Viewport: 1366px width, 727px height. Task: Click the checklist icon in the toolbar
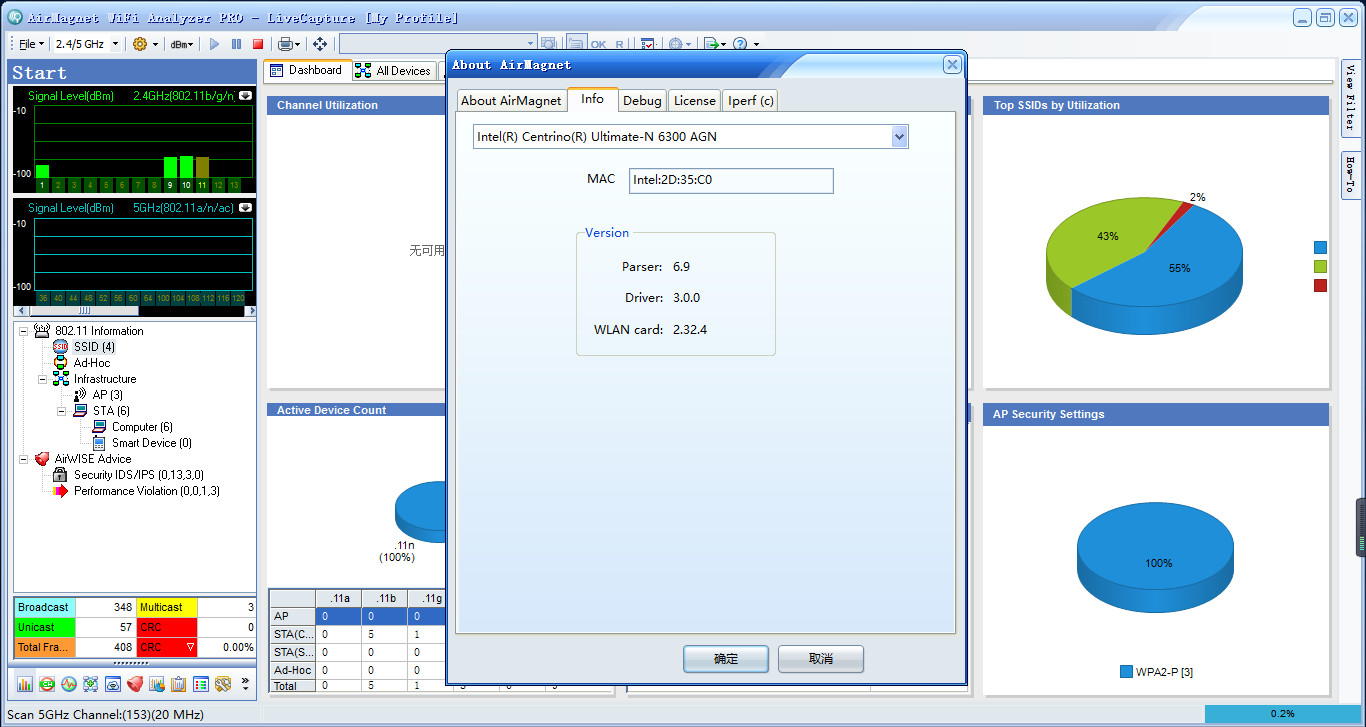click(x=648, y=44)
